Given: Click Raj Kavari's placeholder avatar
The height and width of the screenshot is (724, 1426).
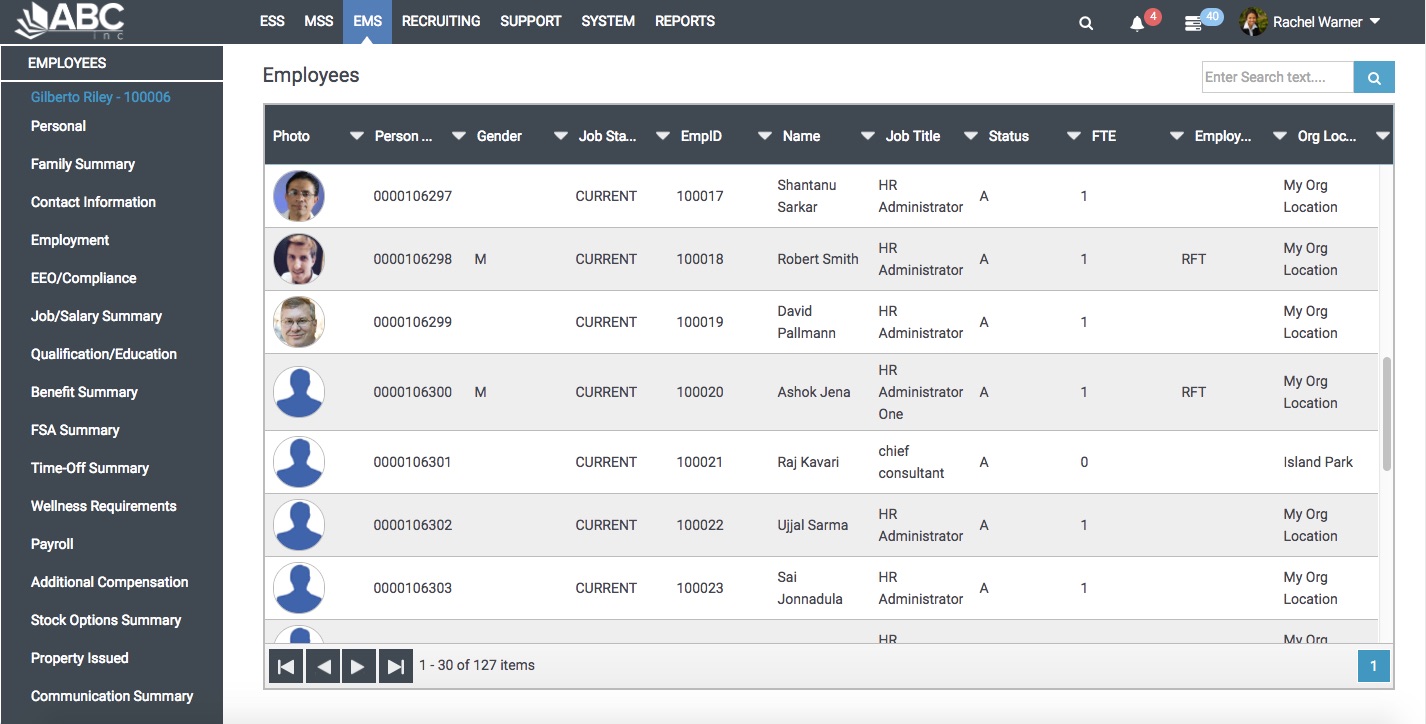Looking at the screenshot, I should tap(299, 462).
